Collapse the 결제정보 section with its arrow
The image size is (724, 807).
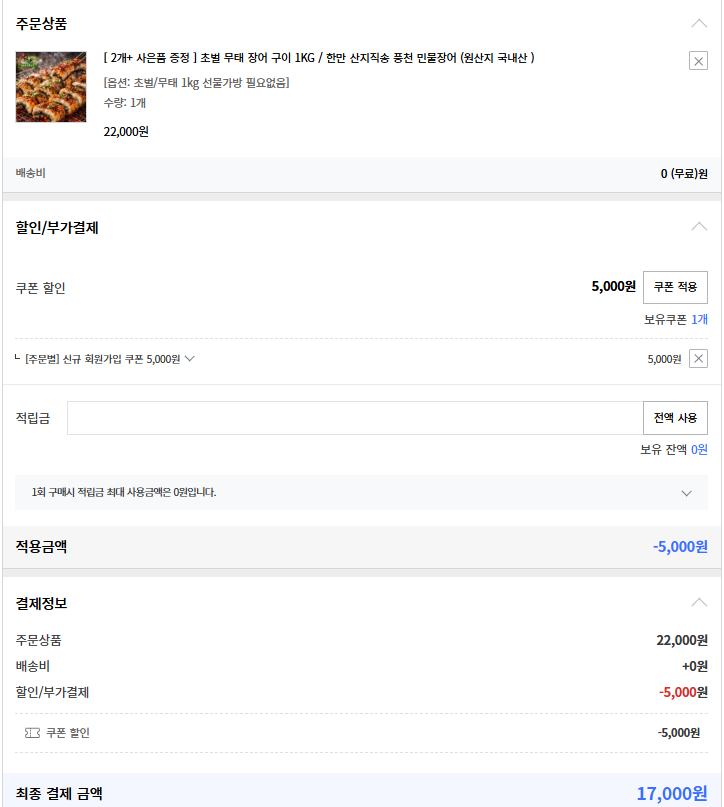tap(699, 603)
